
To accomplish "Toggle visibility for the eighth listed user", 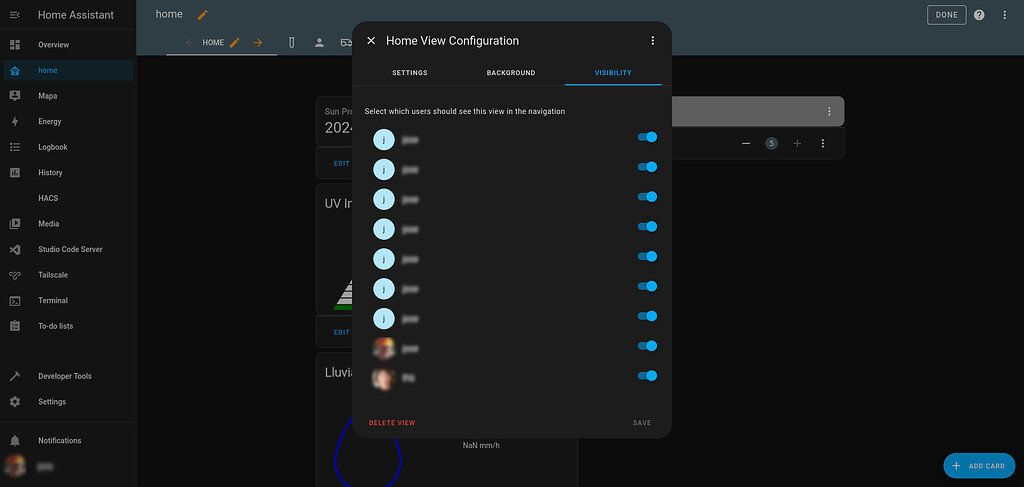I will (647, 346).
